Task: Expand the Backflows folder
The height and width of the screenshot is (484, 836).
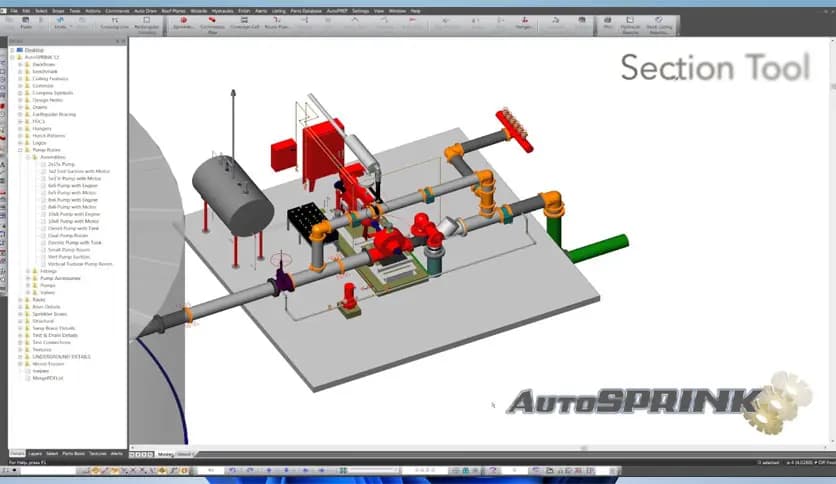Action: (20, 64)
